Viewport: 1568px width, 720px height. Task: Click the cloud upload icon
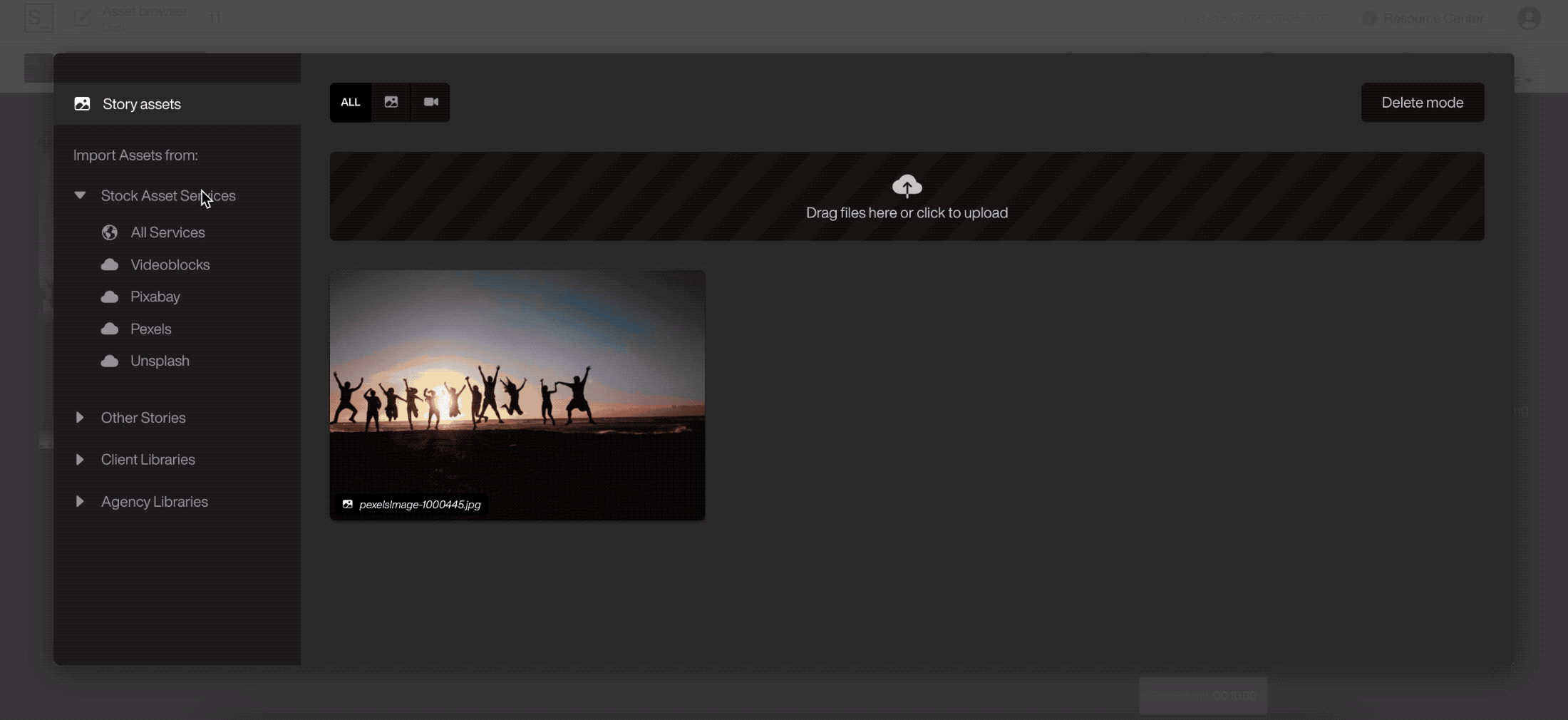[907, 186]
